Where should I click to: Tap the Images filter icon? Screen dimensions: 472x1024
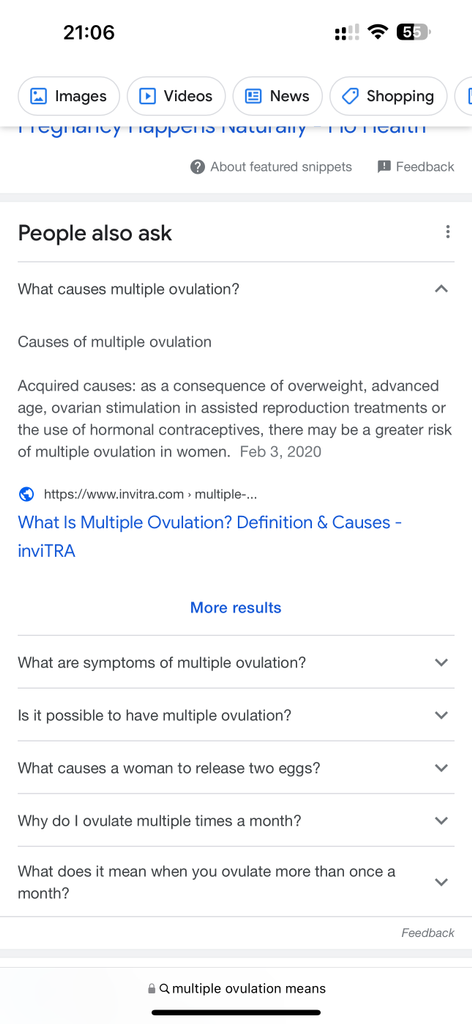pyautogui.click(x=39, y=96)
